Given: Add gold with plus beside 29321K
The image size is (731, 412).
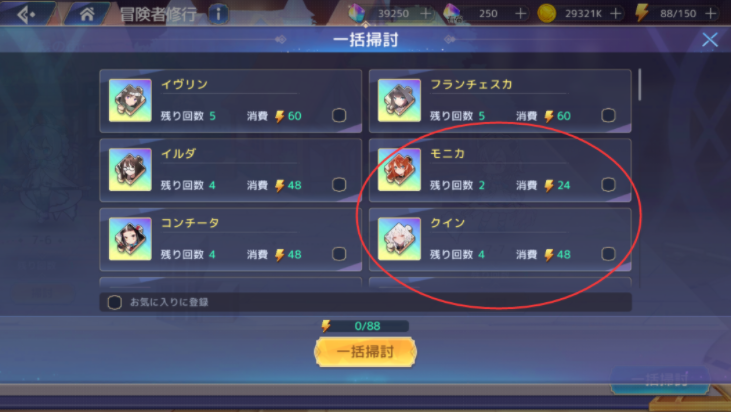Looking at the screenshot, I should (x=615, y=14).
